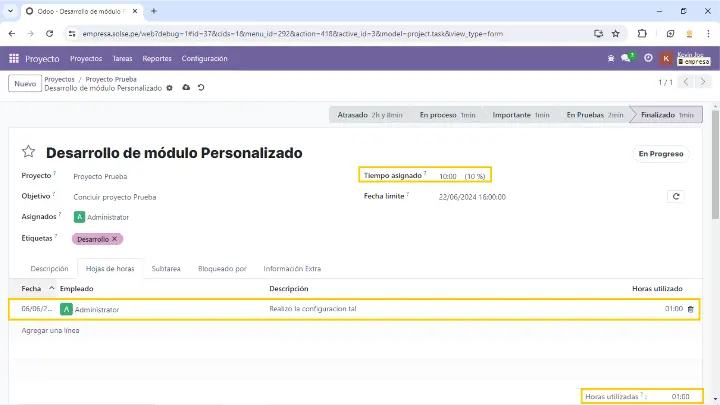Delete the timesheet line with trash icon
Viewport: 720px width, 405px height.
pos(690,309)
